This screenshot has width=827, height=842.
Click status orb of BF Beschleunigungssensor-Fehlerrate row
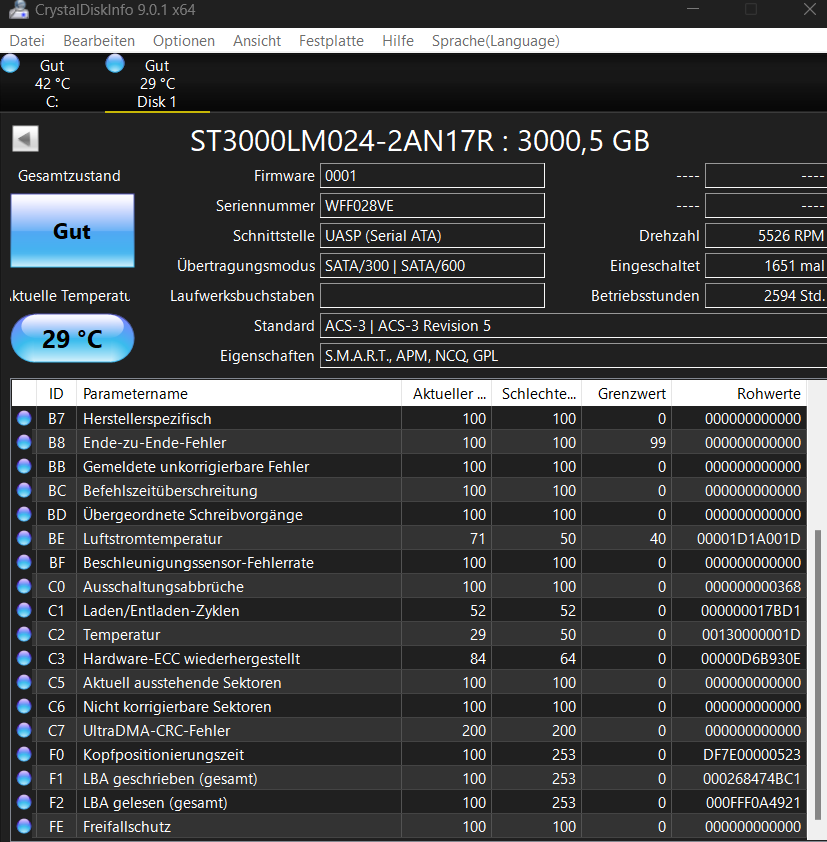pyautogui.click(x=24, y=562)
